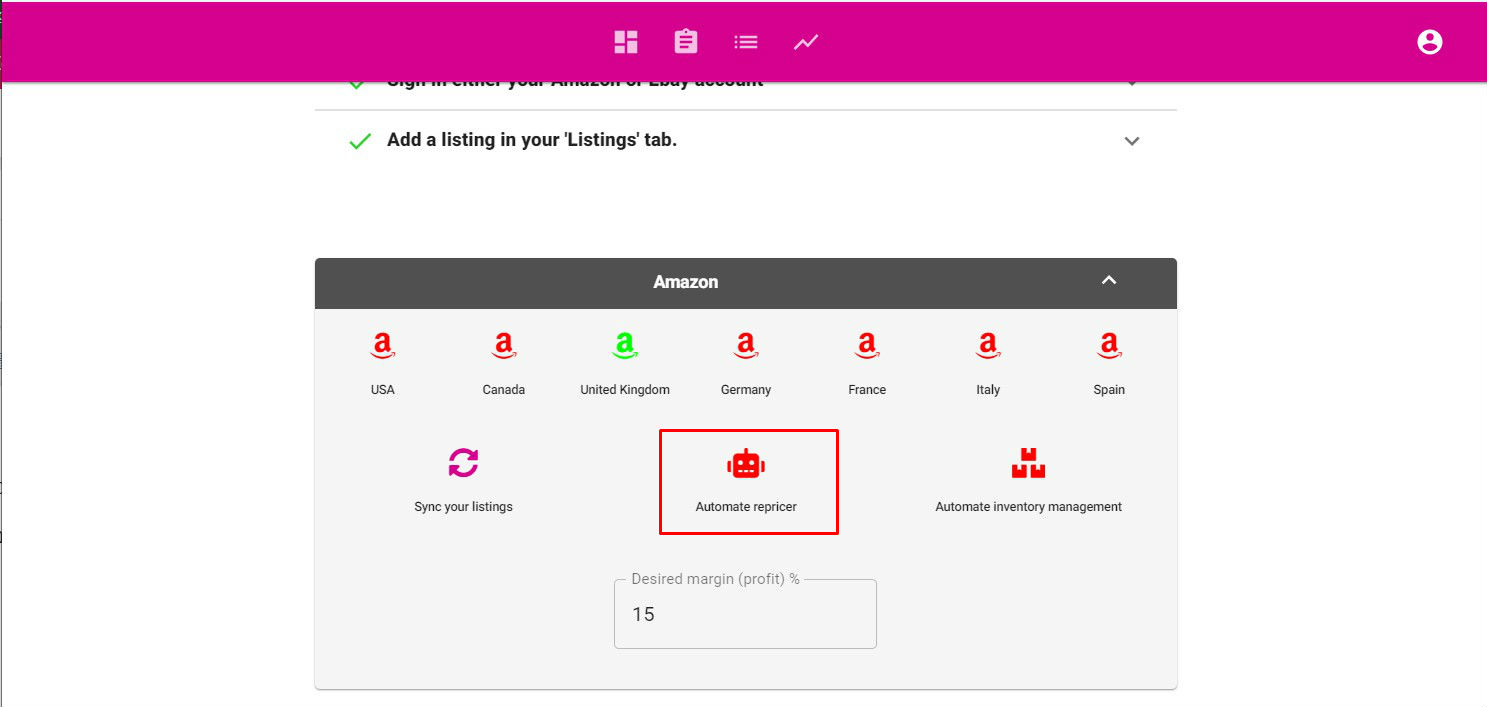Select the Amazon Germany marketplace icon
Viewport: 1487px width, 707px height.
pyautogui.click(x=746, y=346)
